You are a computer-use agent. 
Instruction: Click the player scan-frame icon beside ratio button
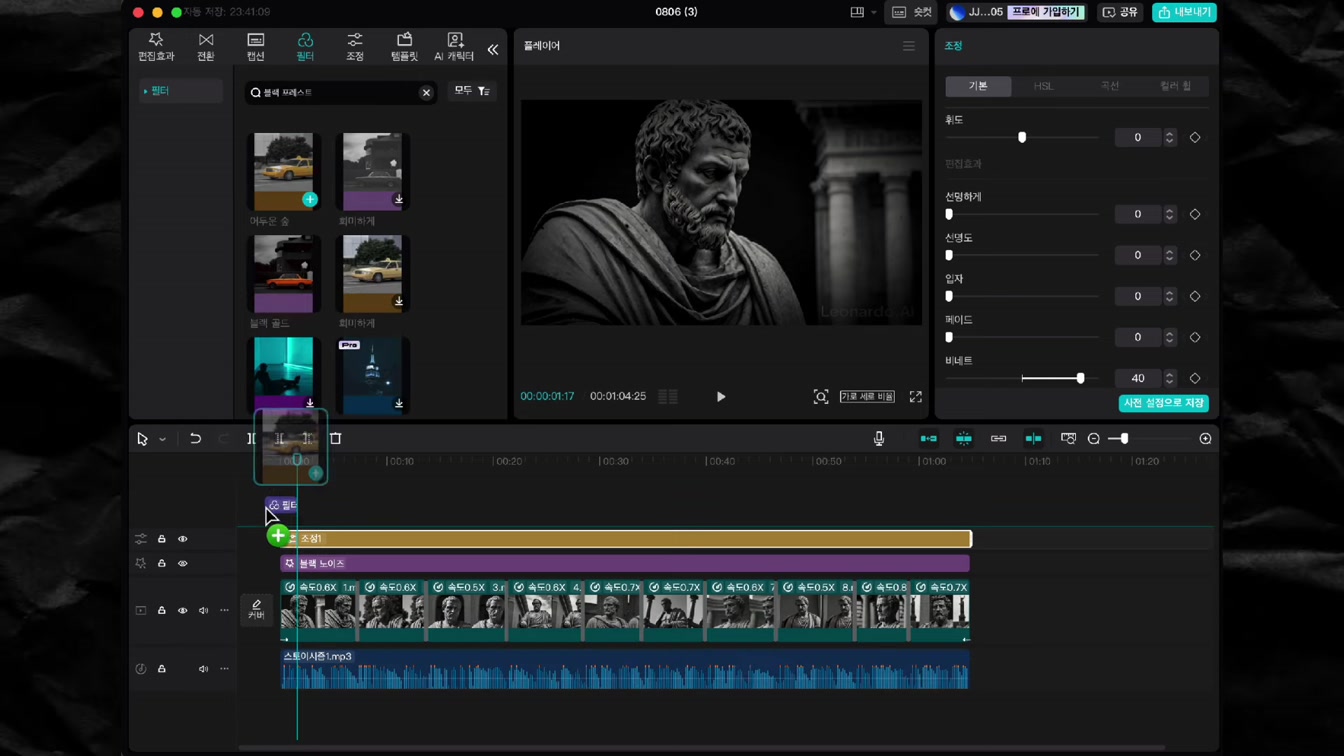coord(821,397)
